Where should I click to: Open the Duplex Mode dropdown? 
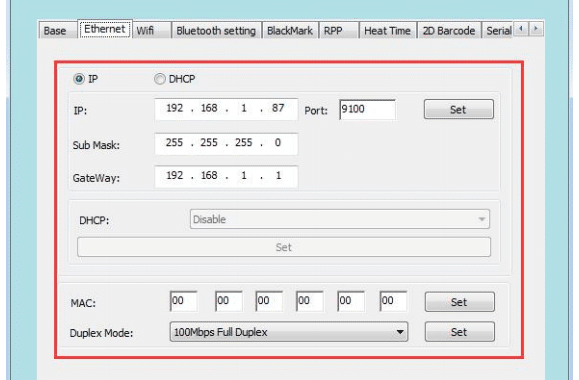pyautogui.click(x=289, y=332)
